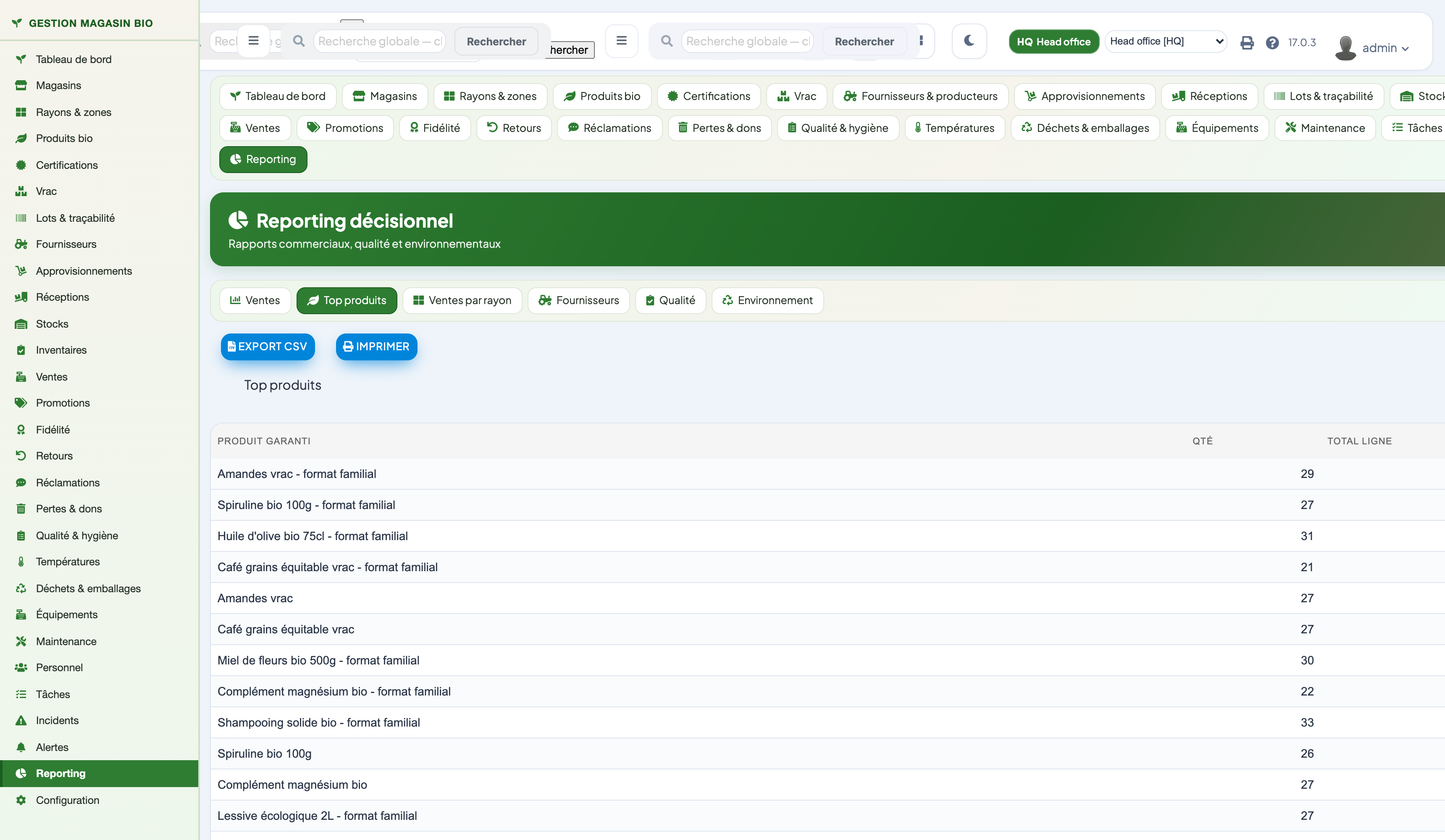The height and width of the screenshot is (840, 1445).
Task: Click the Top produits heading above the table
Action: (x=283, y=385)
